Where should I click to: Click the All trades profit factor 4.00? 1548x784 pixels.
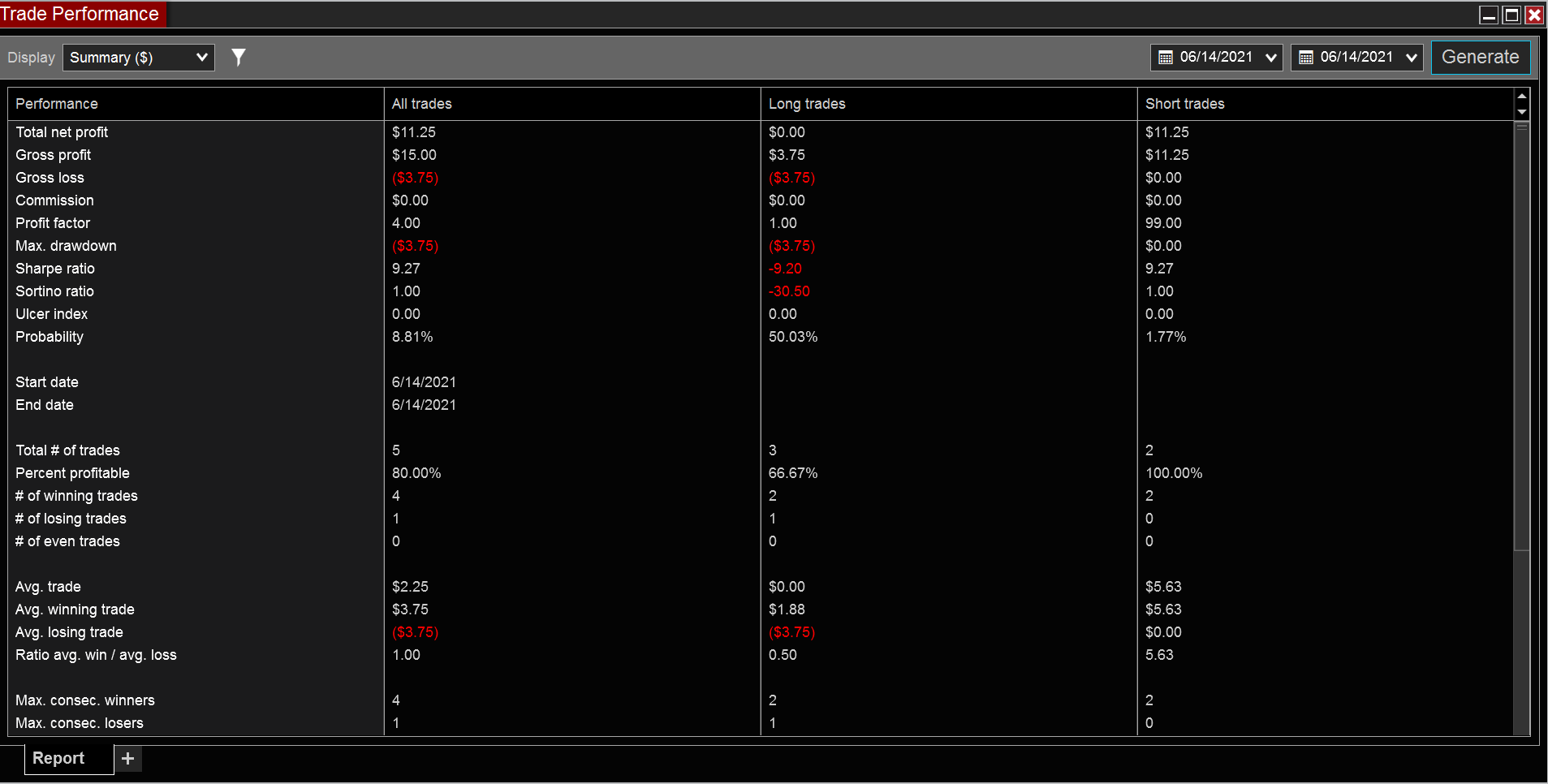point(406,223)
